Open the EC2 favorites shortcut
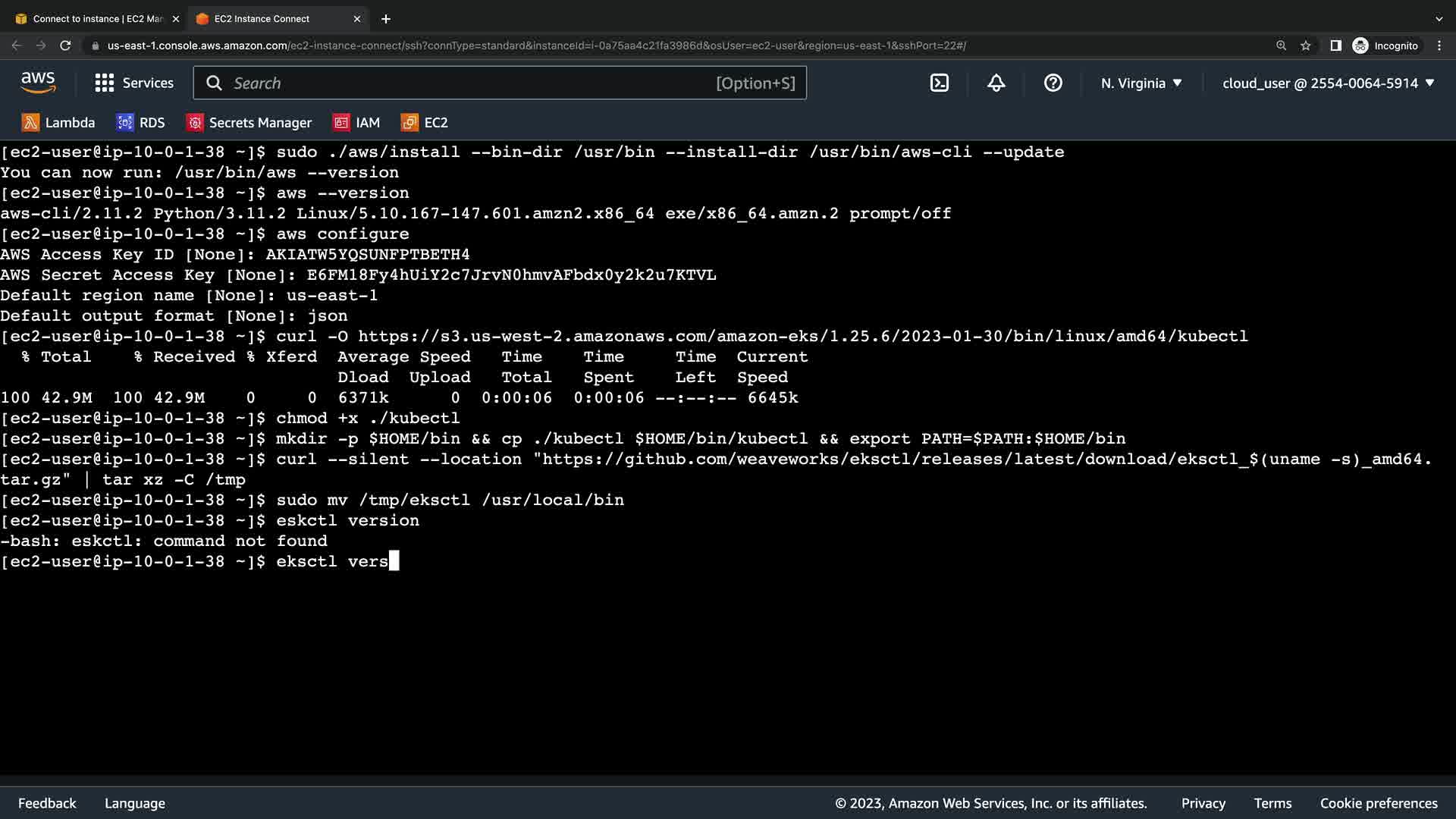Viewport: 1456px width, 819px height. (x=425, y=123)
